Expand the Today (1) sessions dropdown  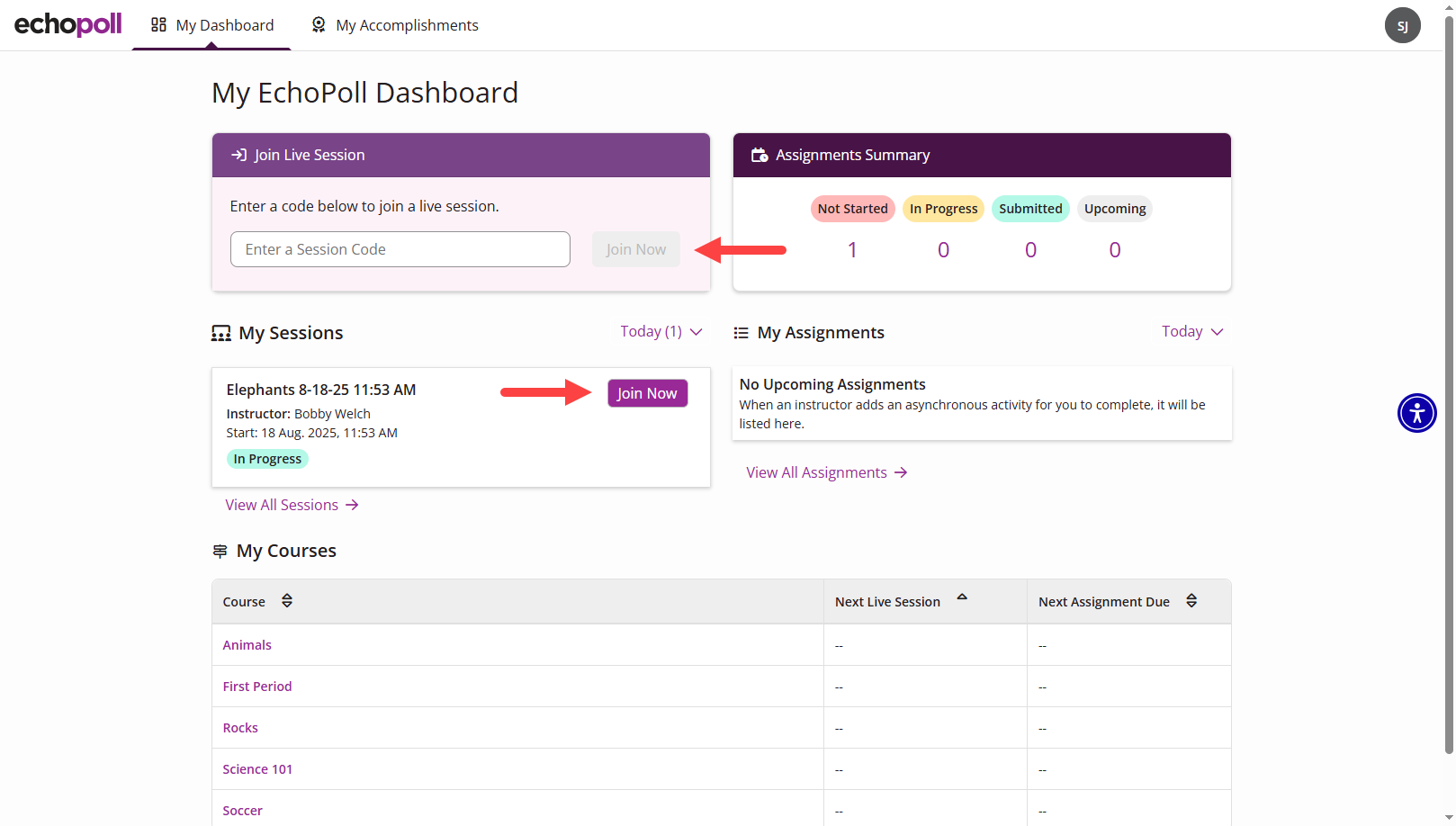(661, 332)
